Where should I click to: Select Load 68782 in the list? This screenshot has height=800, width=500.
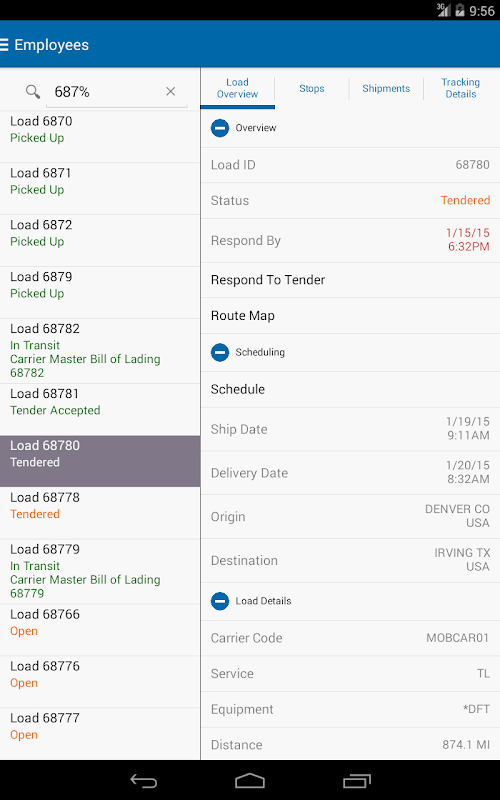click(100, 351)
